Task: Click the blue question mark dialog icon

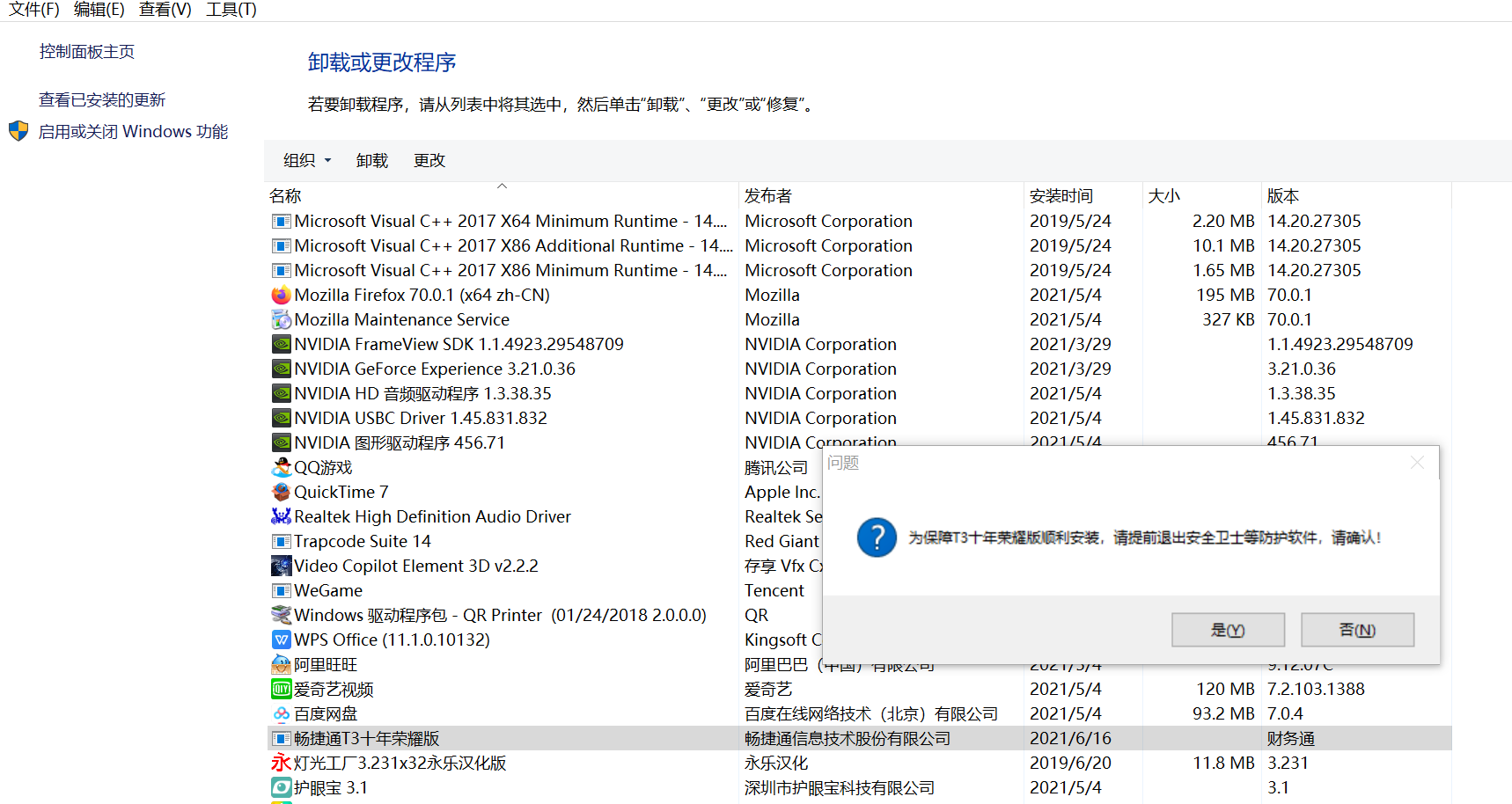Action: 877,537
